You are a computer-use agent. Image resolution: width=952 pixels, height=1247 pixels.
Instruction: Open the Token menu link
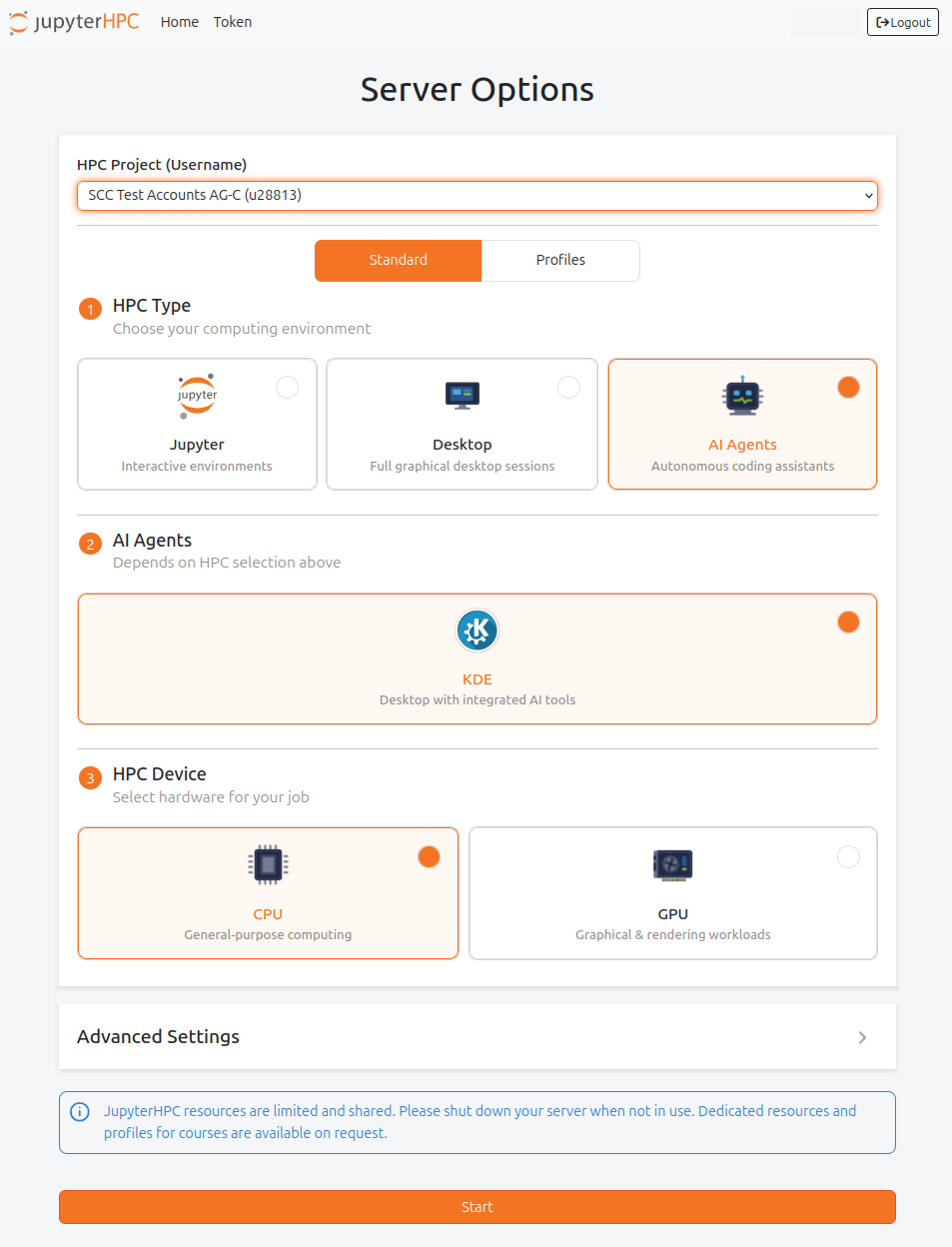233,22
